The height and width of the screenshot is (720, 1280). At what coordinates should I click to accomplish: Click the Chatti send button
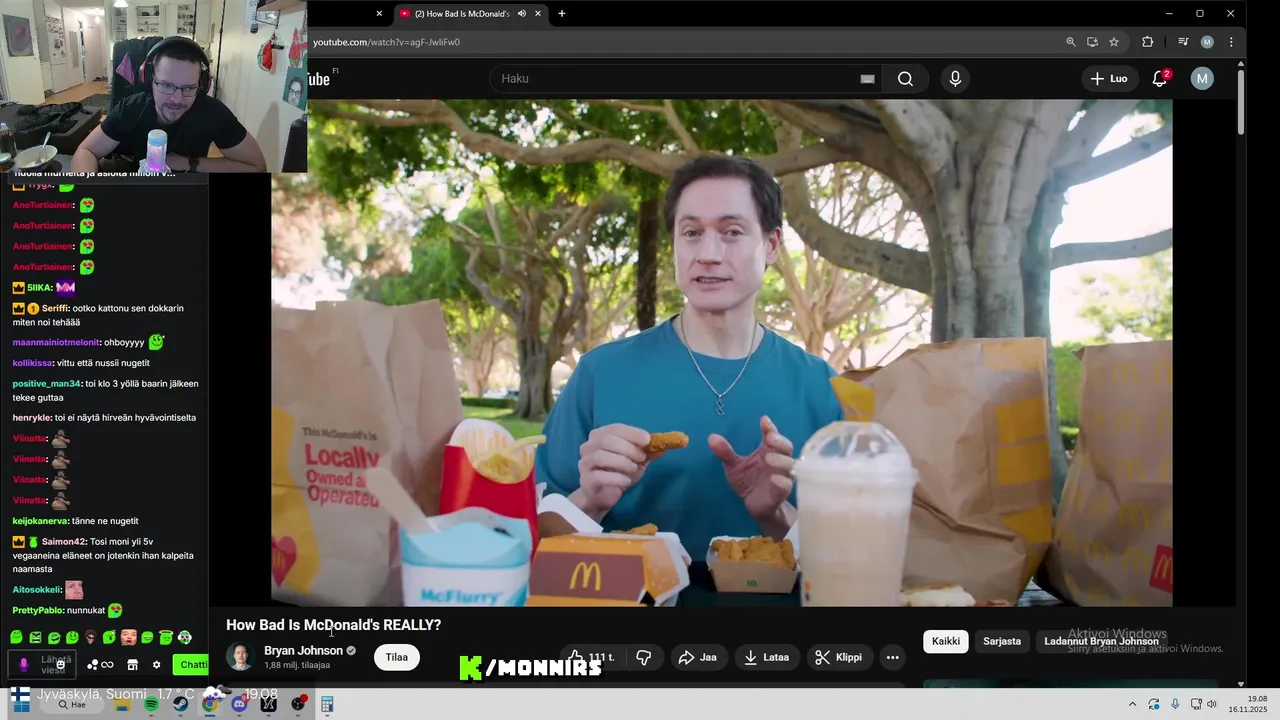[x=191, y=664]
